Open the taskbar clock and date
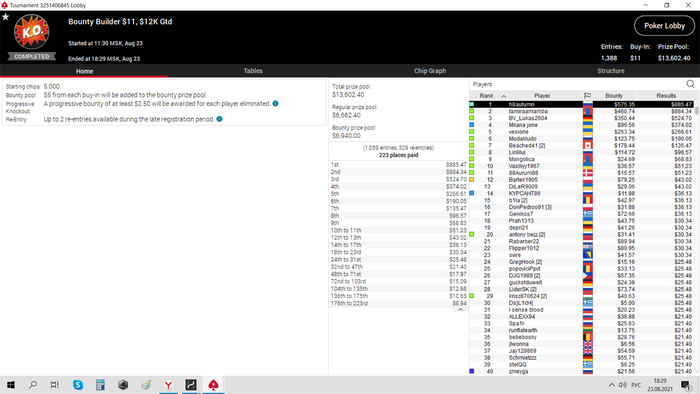The image size is (700, 394). 660,385
